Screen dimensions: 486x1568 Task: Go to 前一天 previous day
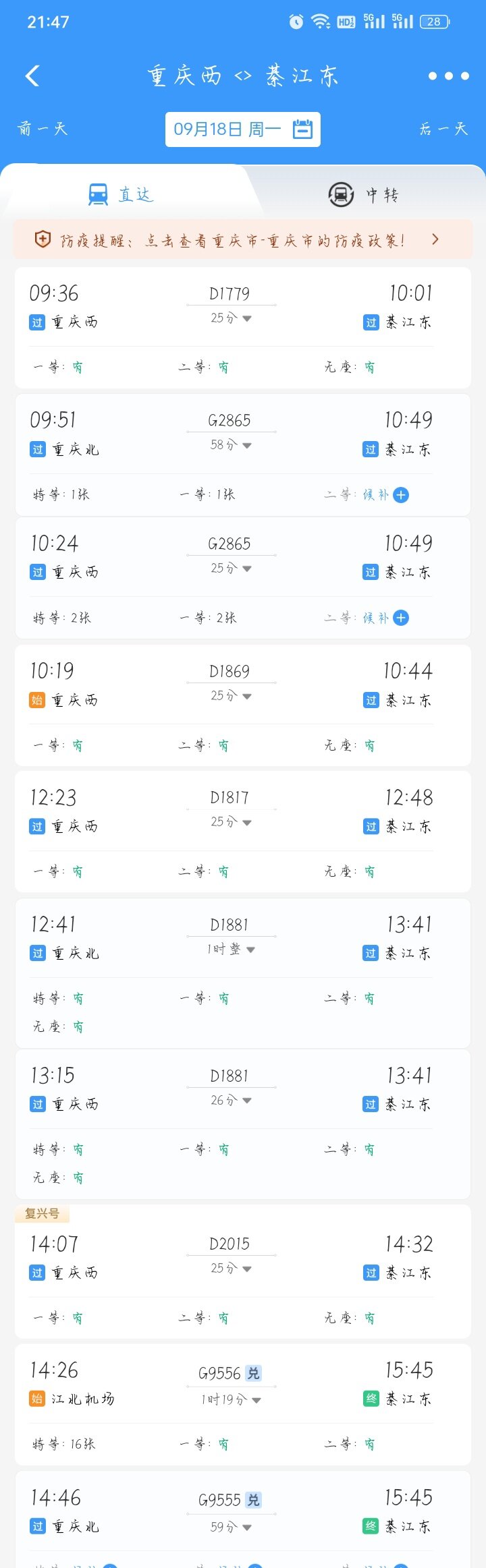pyautogui.click(x=43, y=128)
